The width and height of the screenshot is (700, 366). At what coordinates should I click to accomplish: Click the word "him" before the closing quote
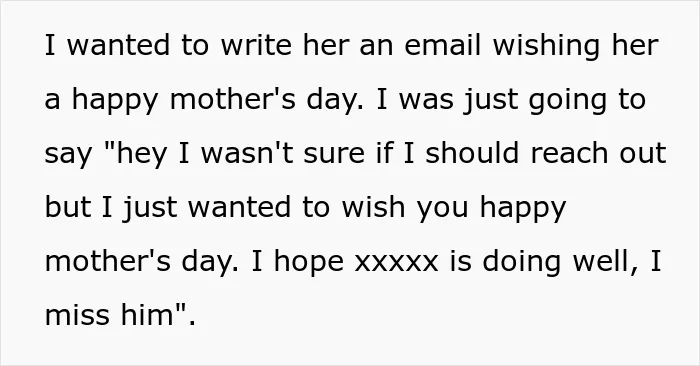[143, 315]
